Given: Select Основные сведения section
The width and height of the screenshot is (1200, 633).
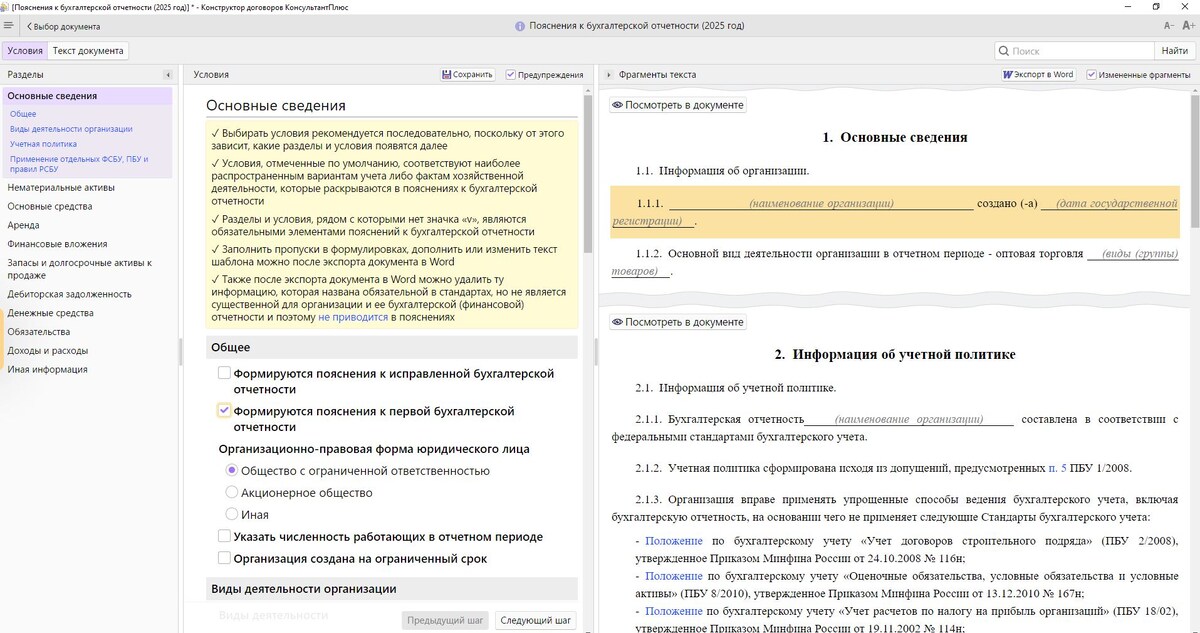Looking at the screenshot, I should coord(88,96).
